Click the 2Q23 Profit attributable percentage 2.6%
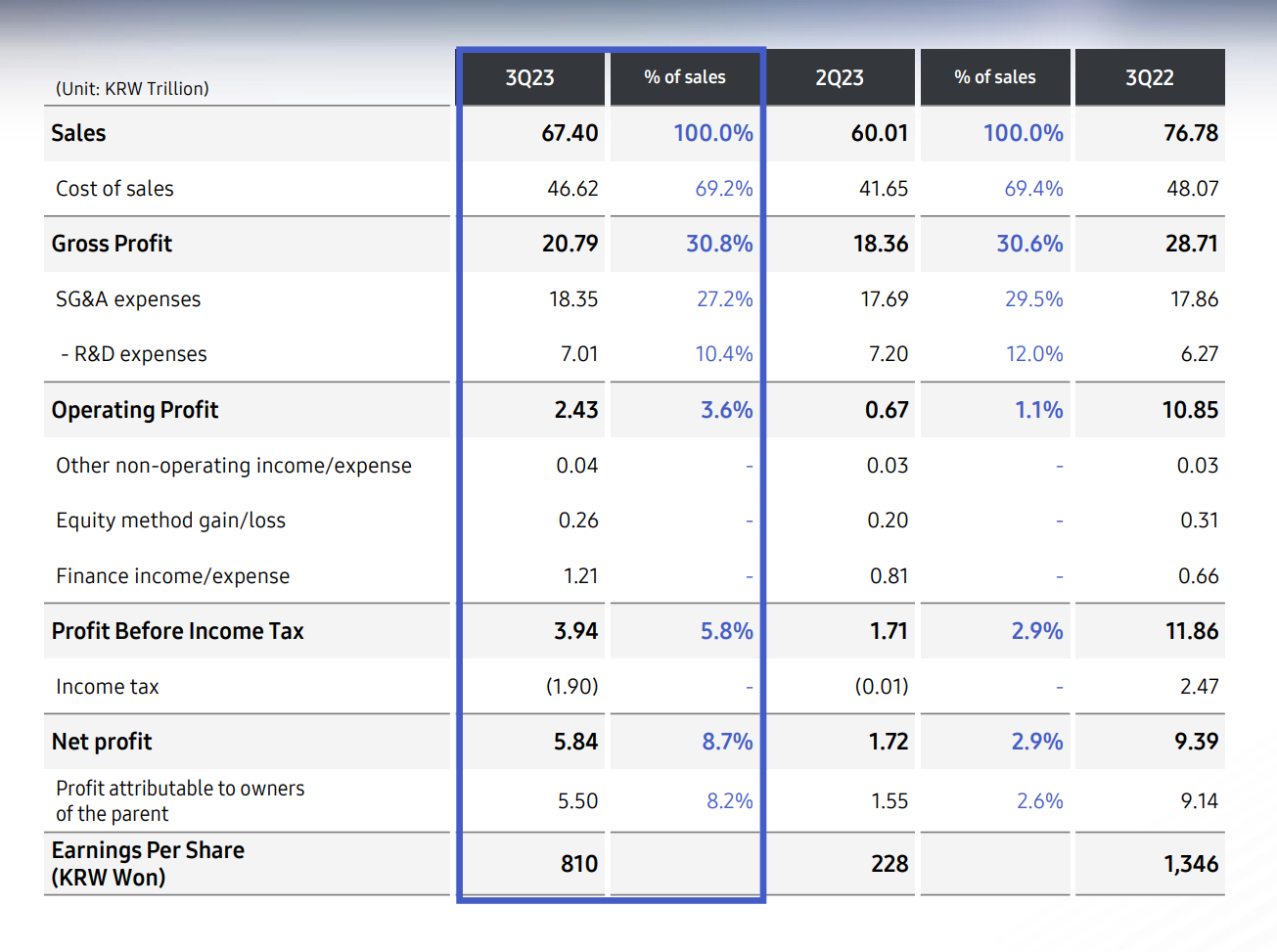Image resolution: width=1277 pixels, height=952 pixels. 1039,801
